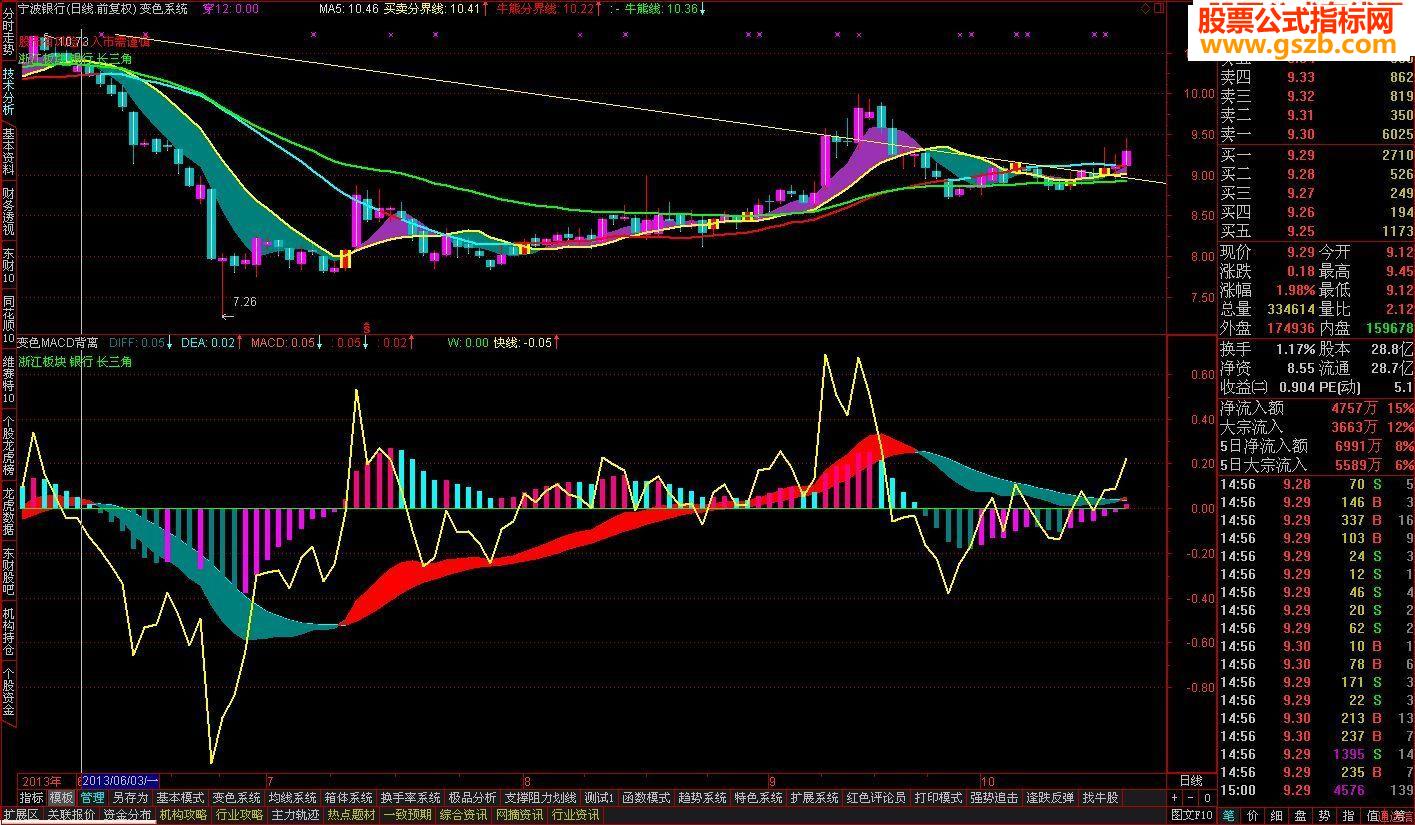Switch to 基本模式 template
Viewport: 1415px width, 825px height.
[180, 798]
